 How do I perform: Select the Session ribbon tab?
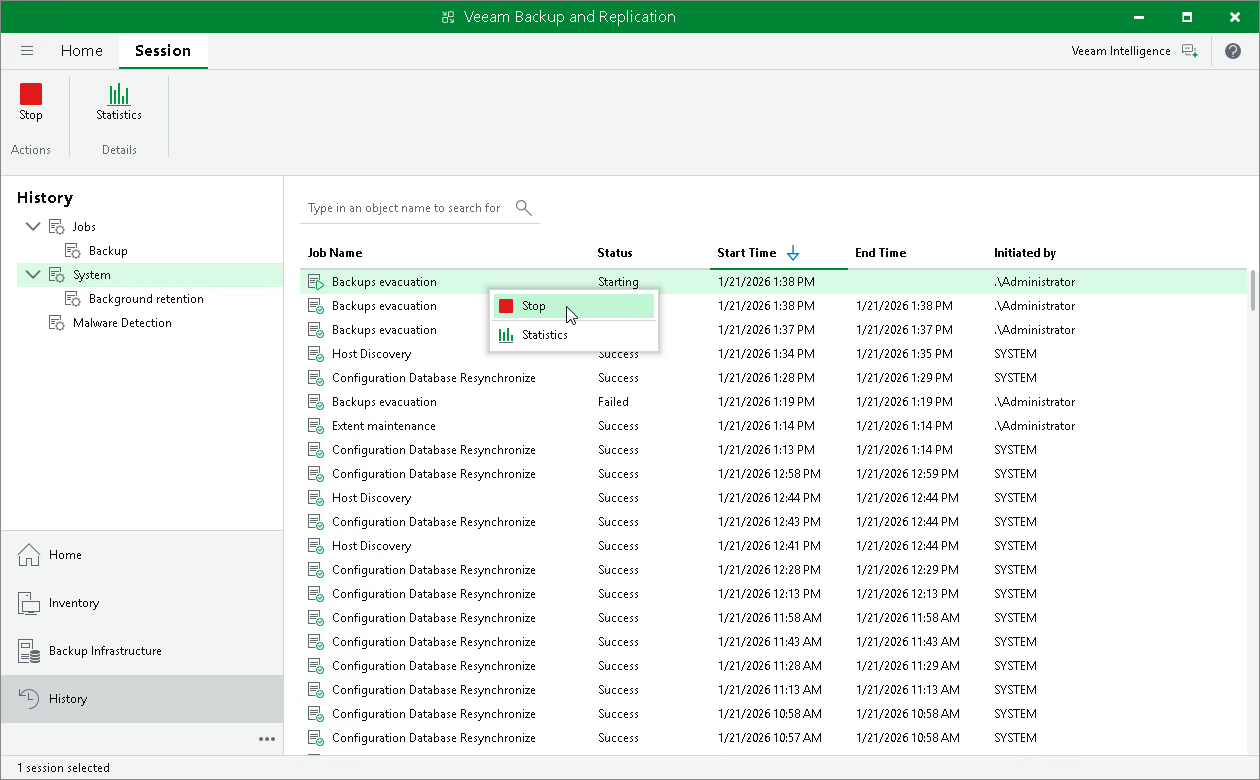tap(163, 51)
